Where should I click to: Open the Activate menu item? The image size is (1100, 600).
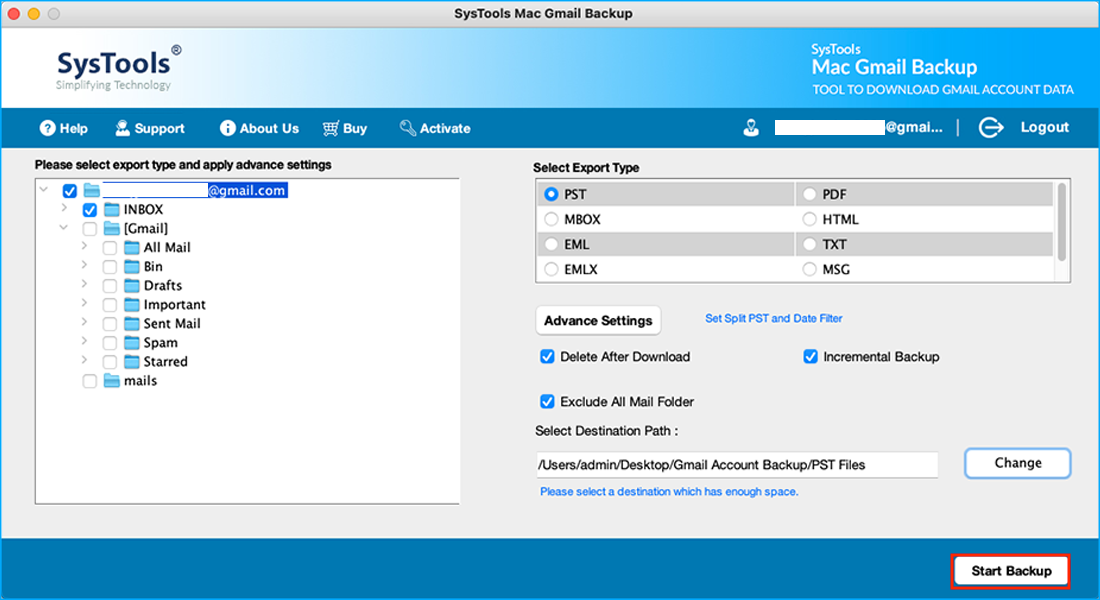[x=435, y=128]
